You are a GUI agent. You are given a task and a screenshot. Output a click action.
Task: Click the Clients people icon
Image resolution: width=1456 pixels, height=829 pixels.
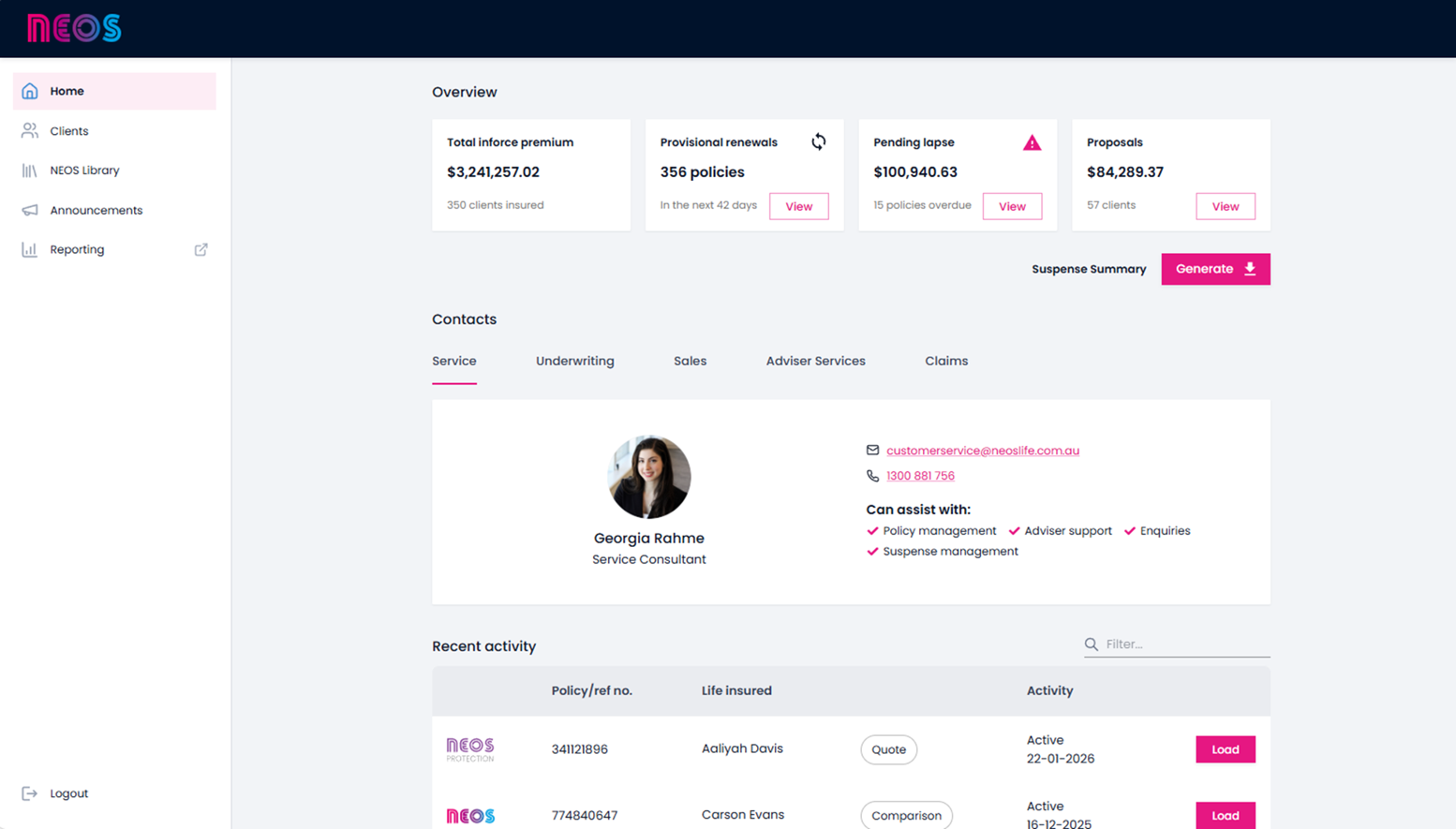30,131
